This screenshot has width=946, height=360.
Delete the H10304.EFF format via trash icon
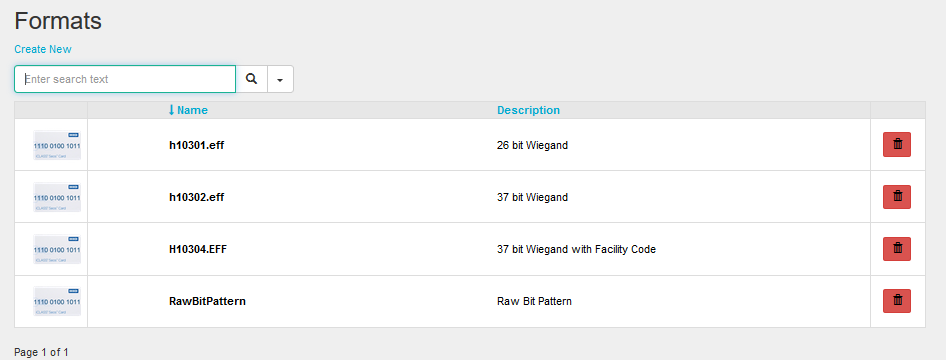point(897,248)
